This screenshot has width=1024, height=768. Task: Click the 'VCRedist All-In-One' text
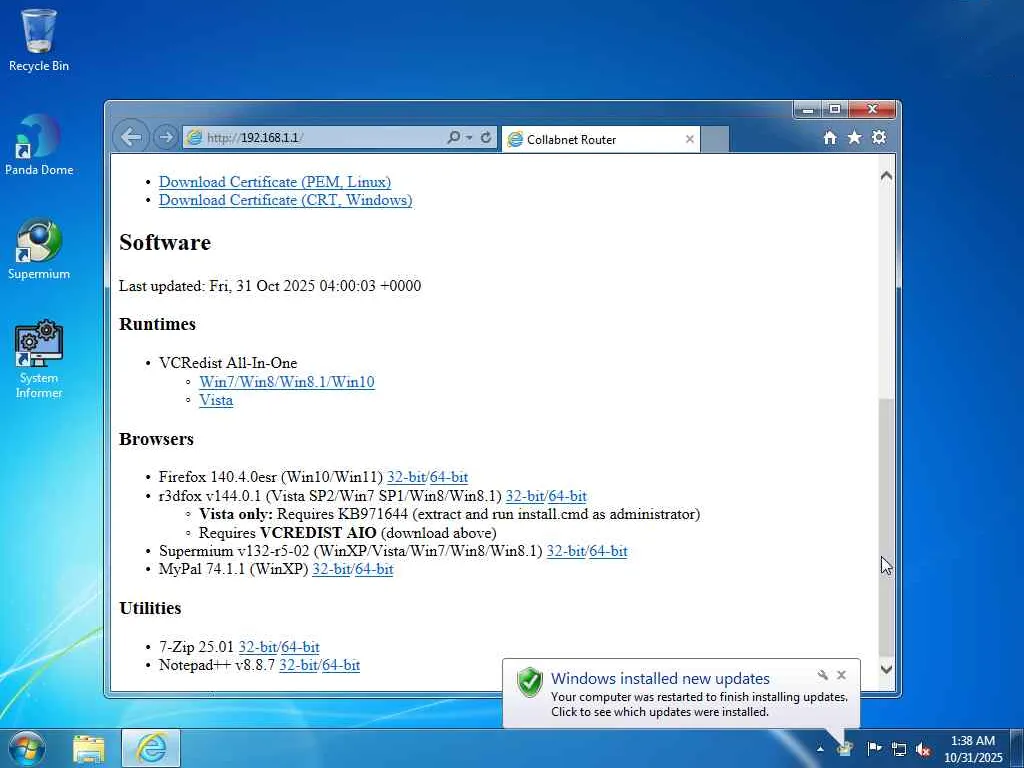click(228, 362)
